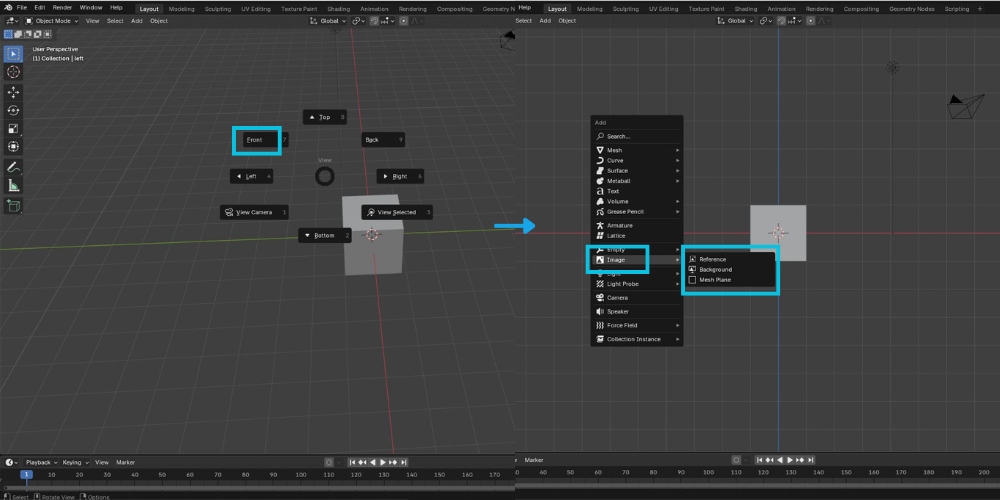Expand the Playback dropdown in timeline
The height and width of the screenshot is (500, 1000).
(x=40, y=462)
